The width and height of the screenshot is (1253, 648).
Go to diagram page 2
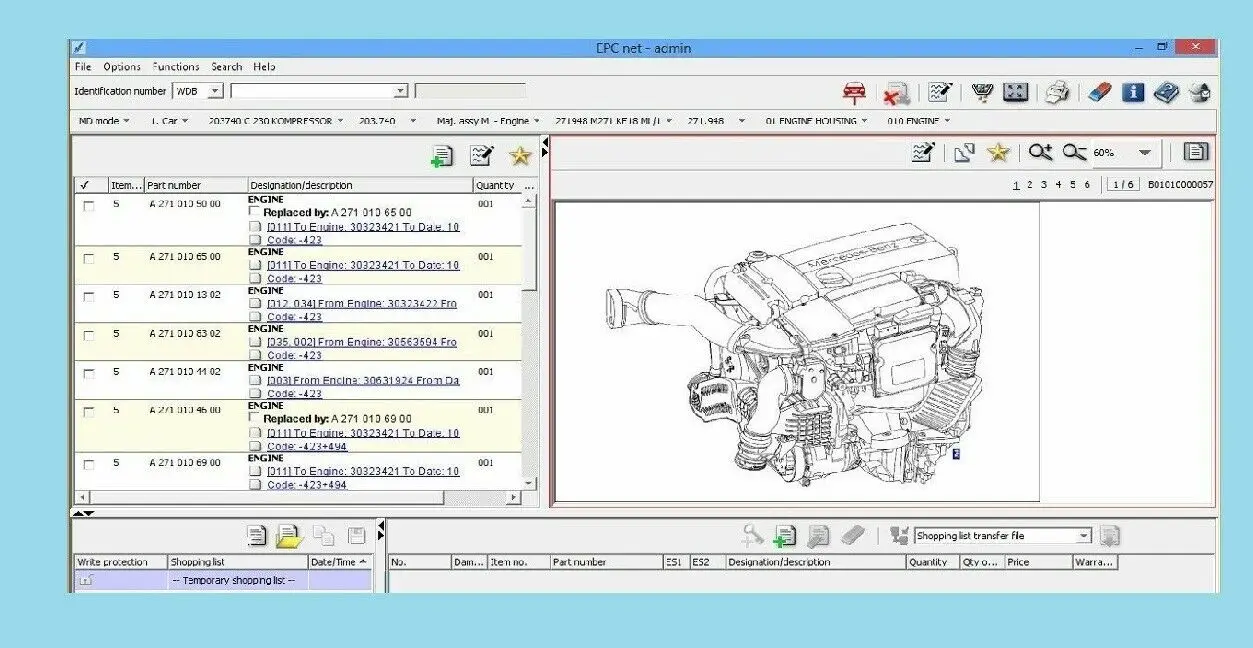1030,185
